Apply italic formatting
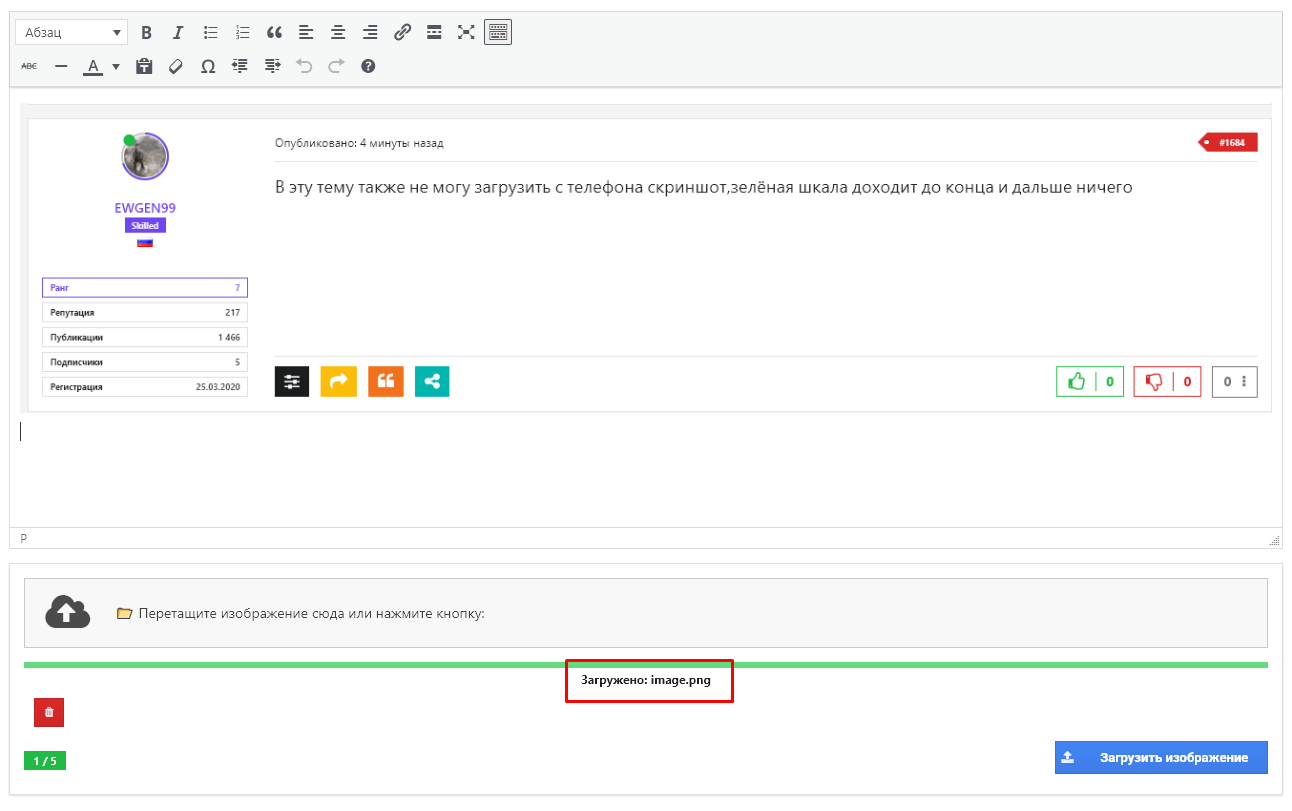Image resolution: width=1292 pixels, height=811 pixels. [x=178, y=32]
